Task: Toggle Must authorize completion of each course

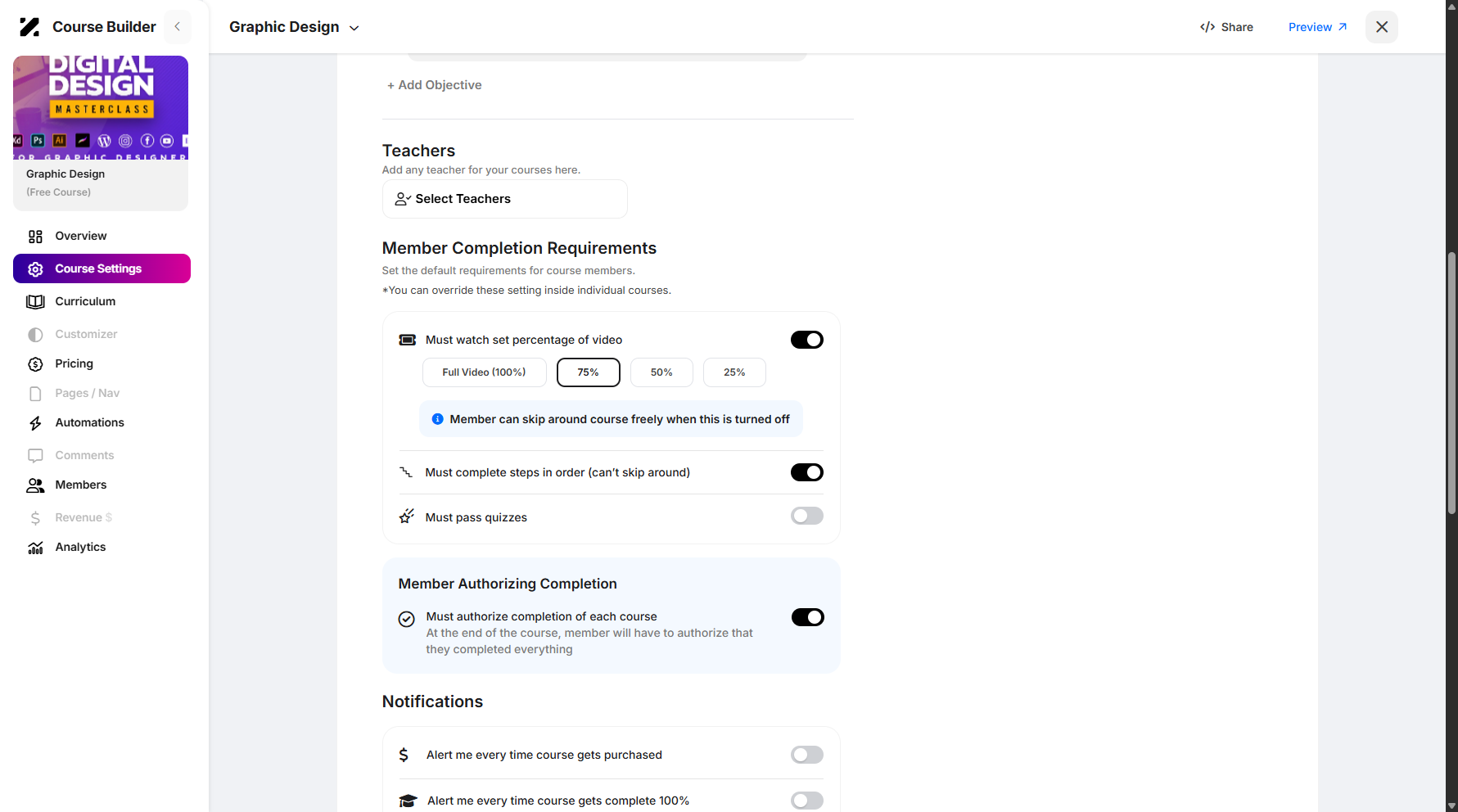Action: click(x=807, y=617)
